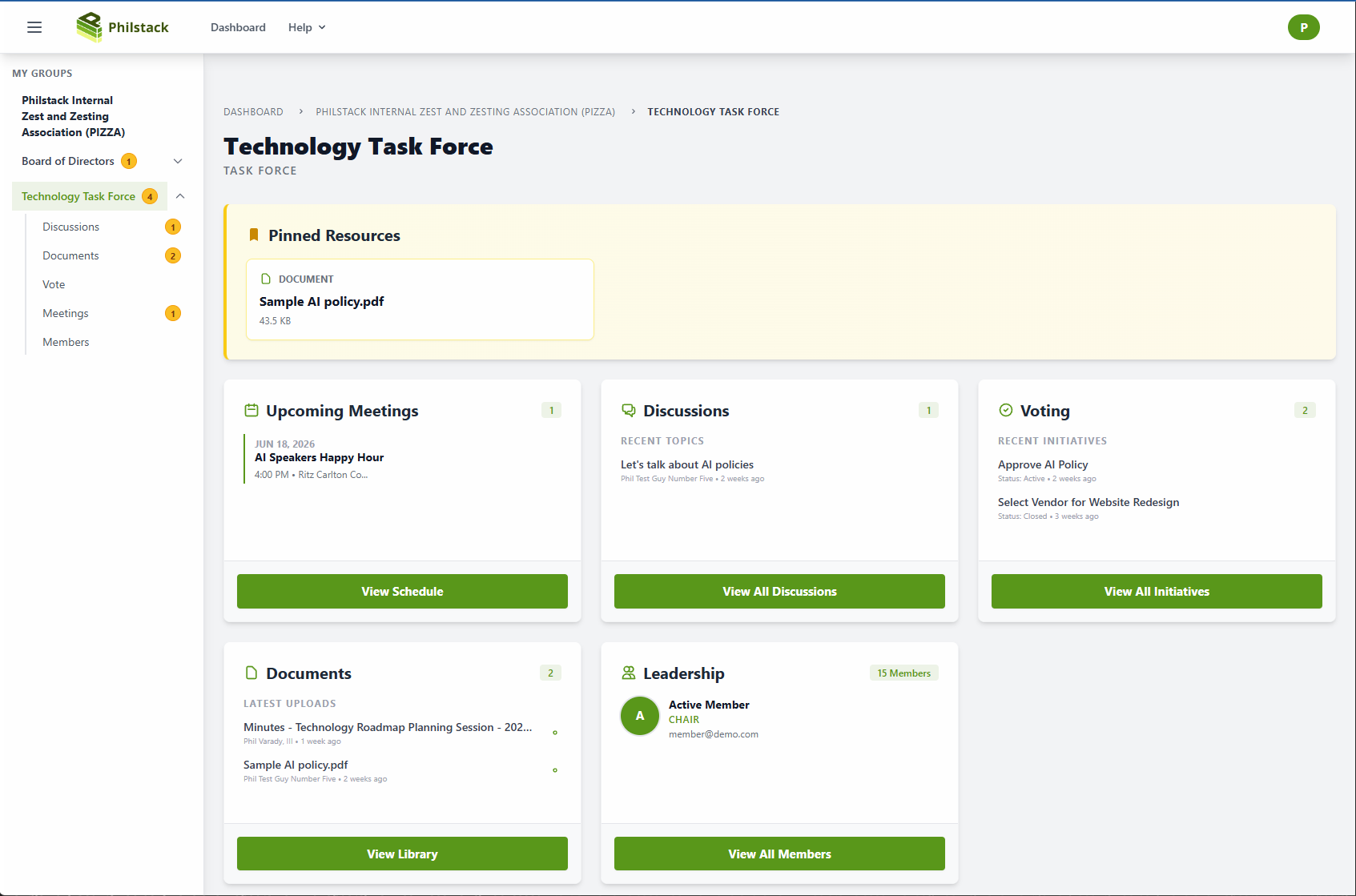Click the View All Initiatives button
The image size is (1356, 896).
coord(1156,591)
